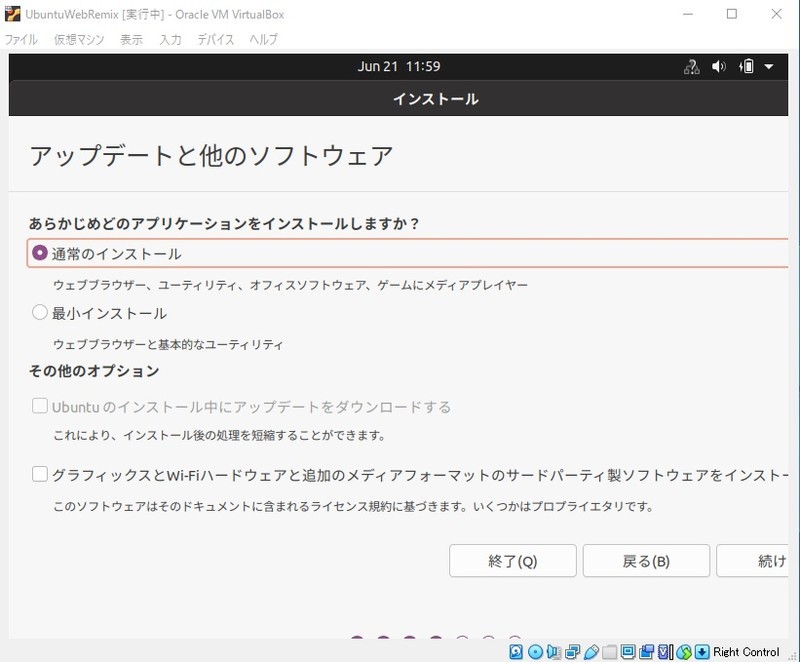Click the 戻る(B) button
Viewport: 800px width, 662px height.
(646, 561)
